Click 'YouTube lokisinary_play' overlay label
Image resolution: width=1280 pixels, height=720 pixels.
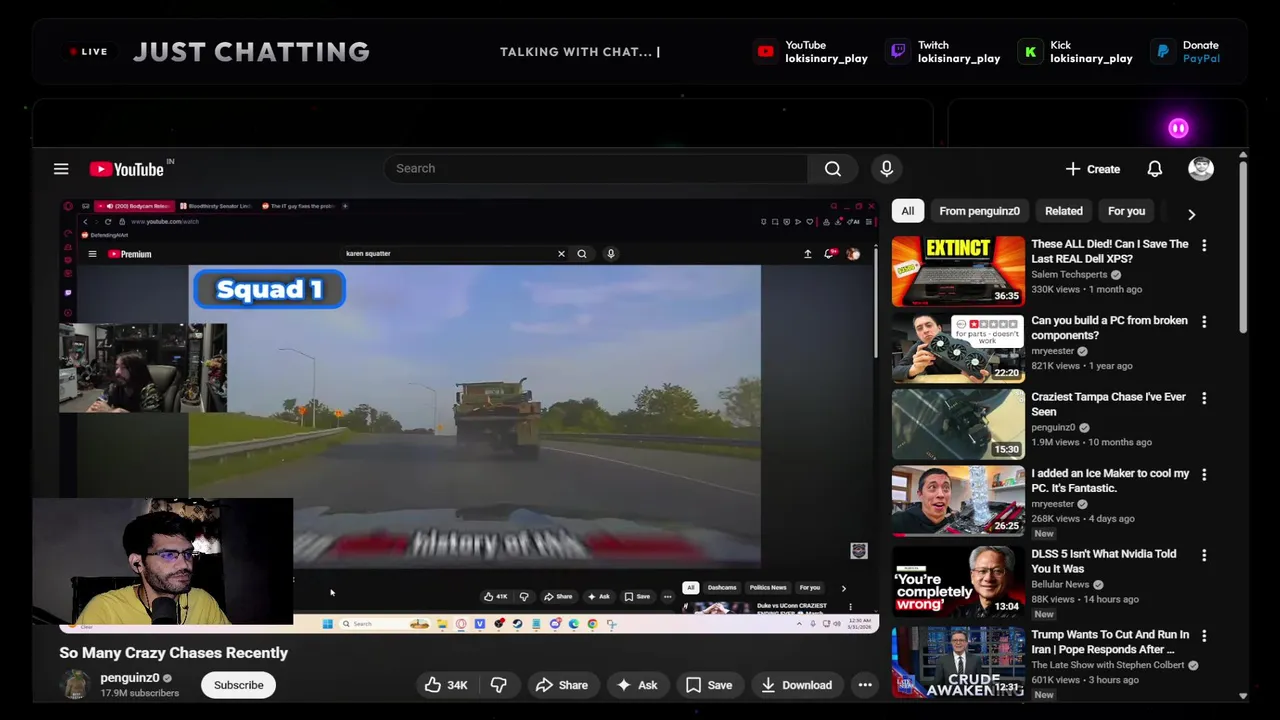pos(826,52)
